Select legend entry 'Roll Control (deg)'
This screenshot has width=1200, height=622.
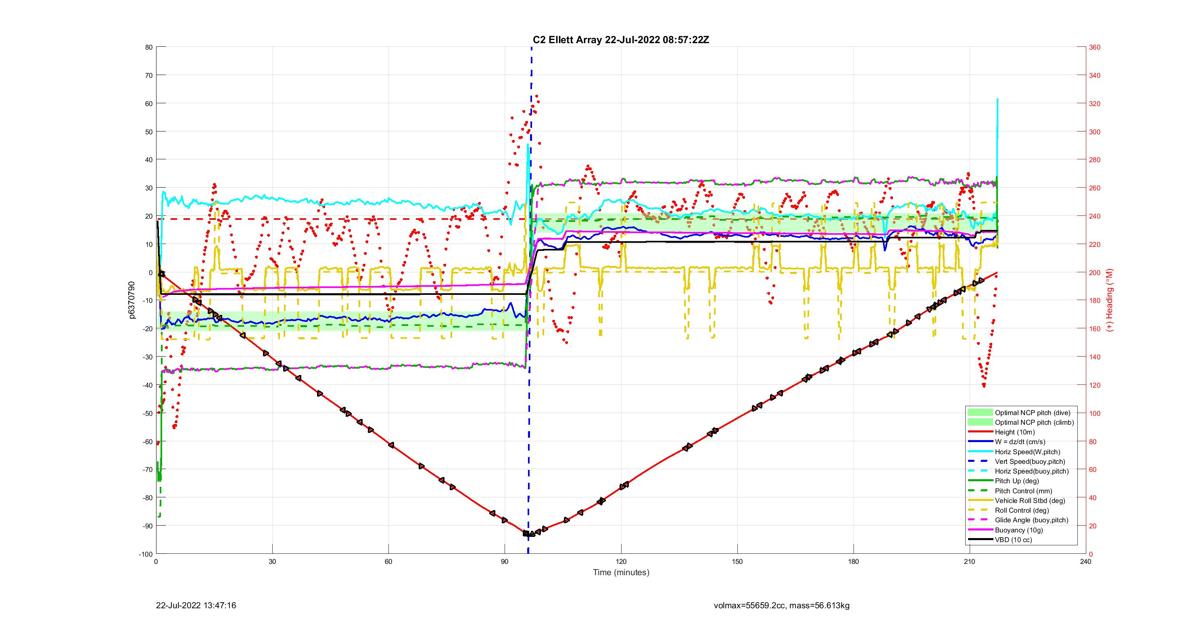pos(1024,511)
